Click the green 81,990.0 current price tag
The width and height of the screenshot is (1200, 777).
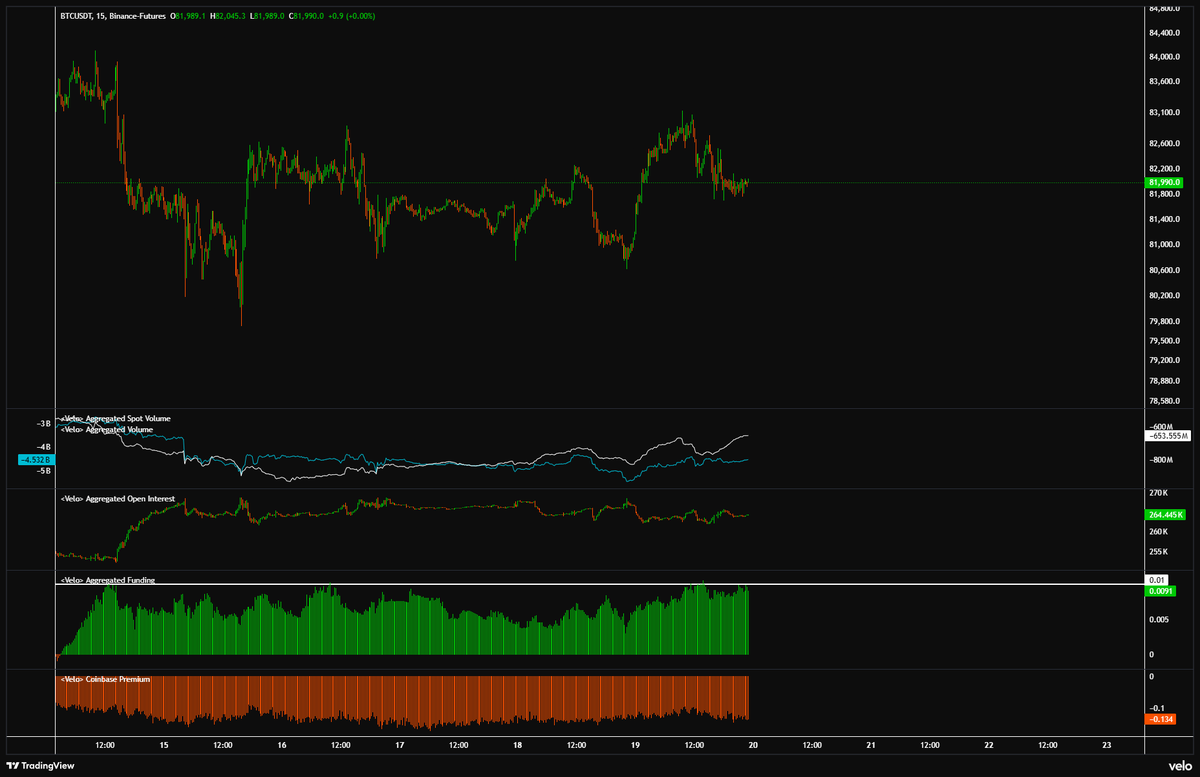click(1165, 182)
